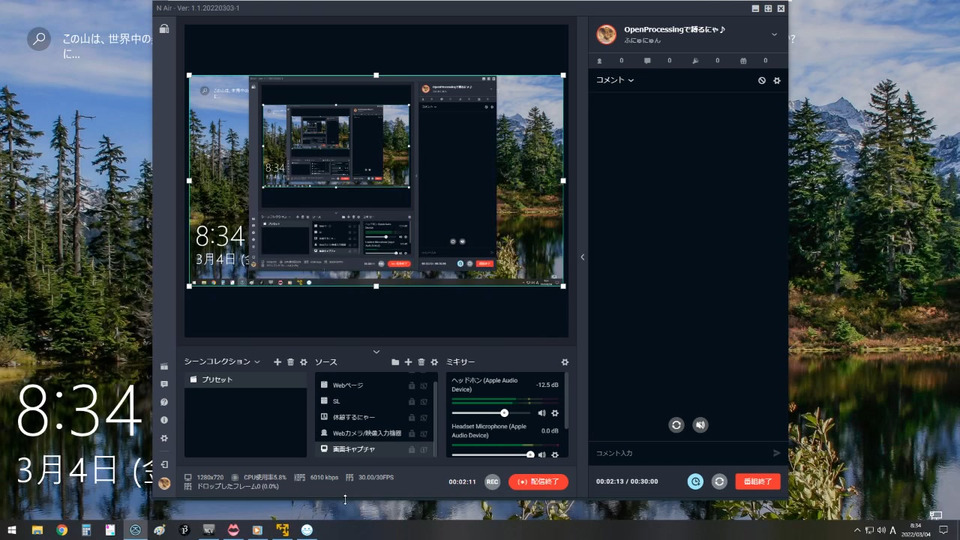Click the desktop search magnifier icon
The image size is (960, 540).
coord(39,39)
